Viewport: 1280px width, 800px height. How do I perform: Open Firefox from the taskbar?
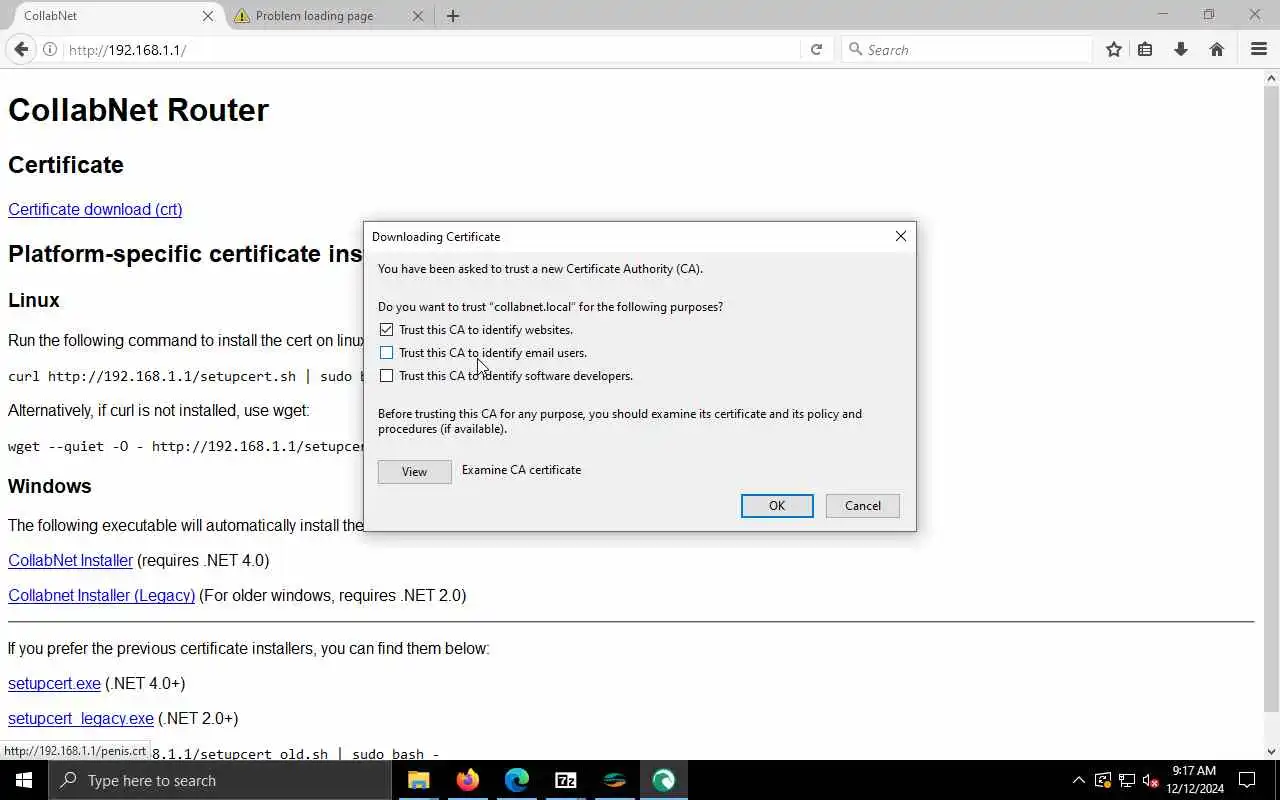coord(467,780)
